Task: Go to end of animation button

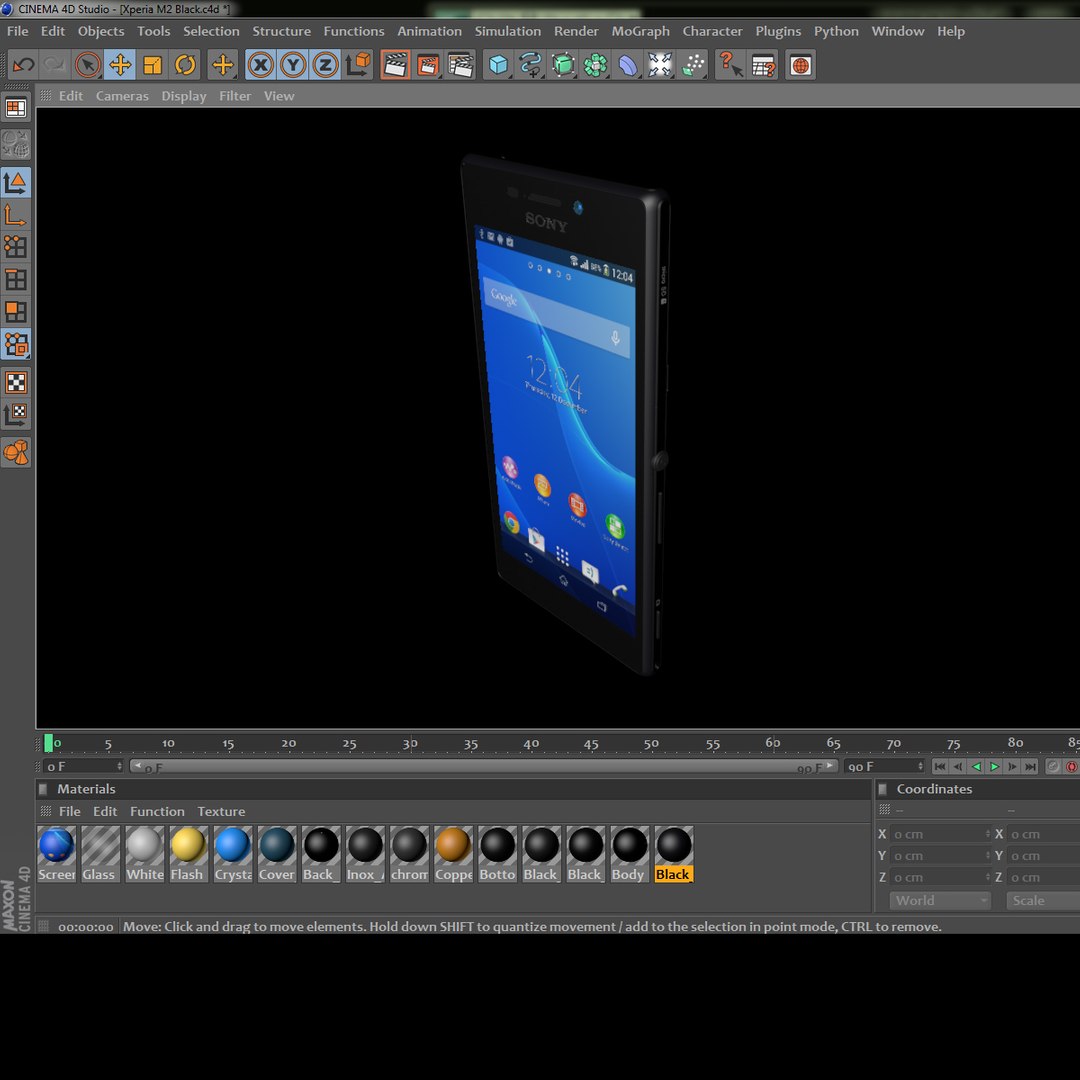Action: point(1030,767)
